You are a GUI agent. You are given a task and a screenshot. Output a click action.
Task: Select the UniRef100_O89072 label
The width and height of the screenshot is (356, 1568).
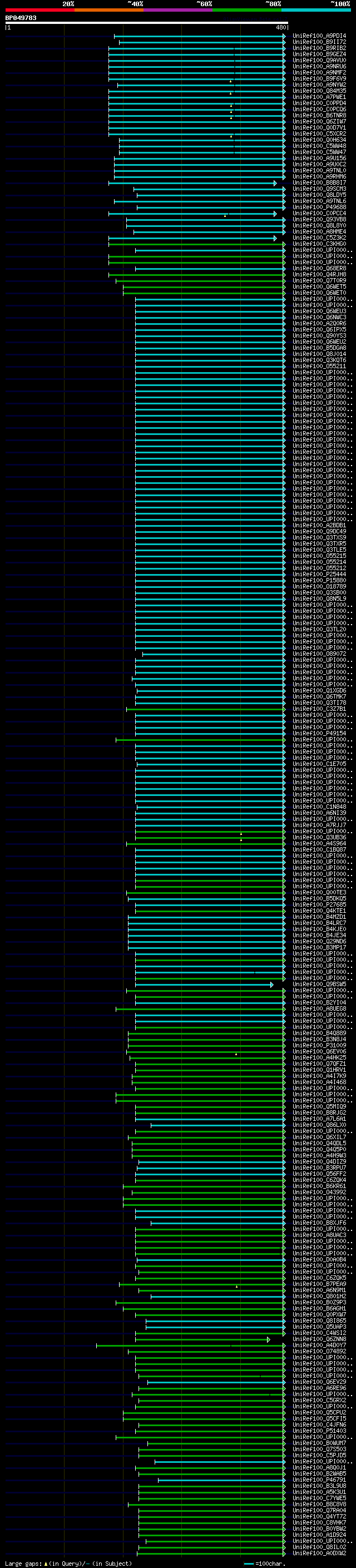point(319,654)
